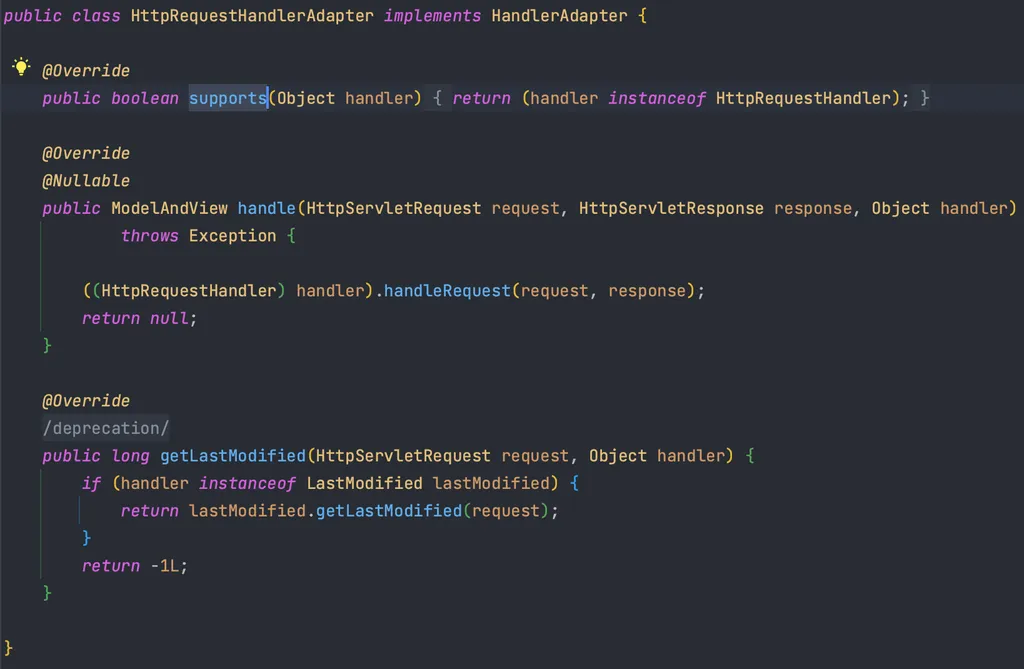Click the @Override annotation above getLastModified
The height and width of the screenshot is (669, 1024).
tap(86, 401)
